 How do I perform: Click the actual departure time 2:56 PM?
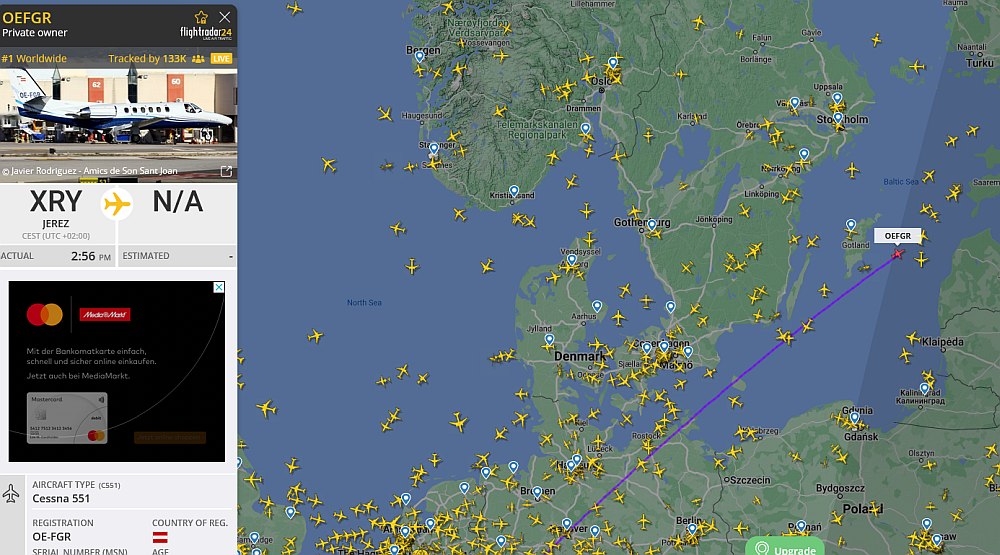[x=91, y=256]
